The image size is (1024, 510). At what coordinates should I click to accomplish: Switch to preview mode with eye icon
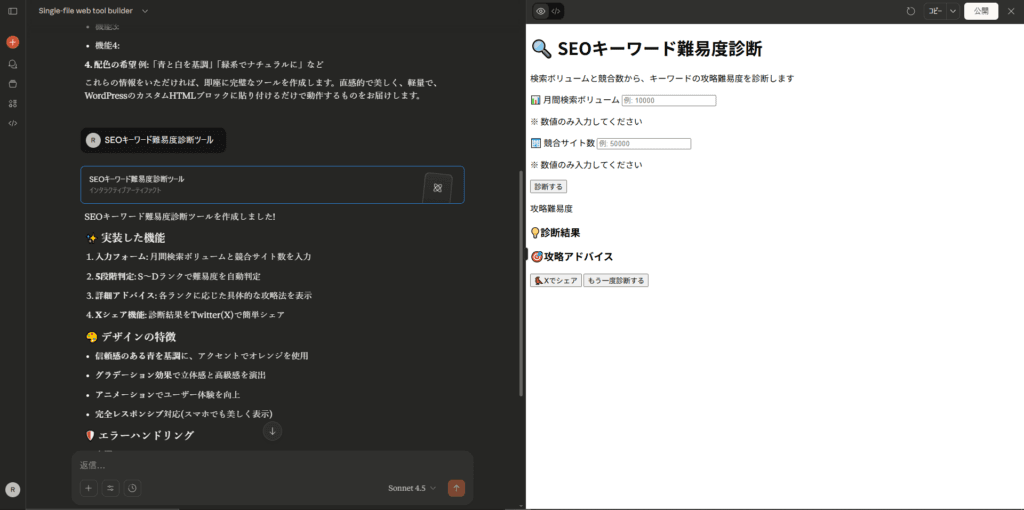(541, 11)
